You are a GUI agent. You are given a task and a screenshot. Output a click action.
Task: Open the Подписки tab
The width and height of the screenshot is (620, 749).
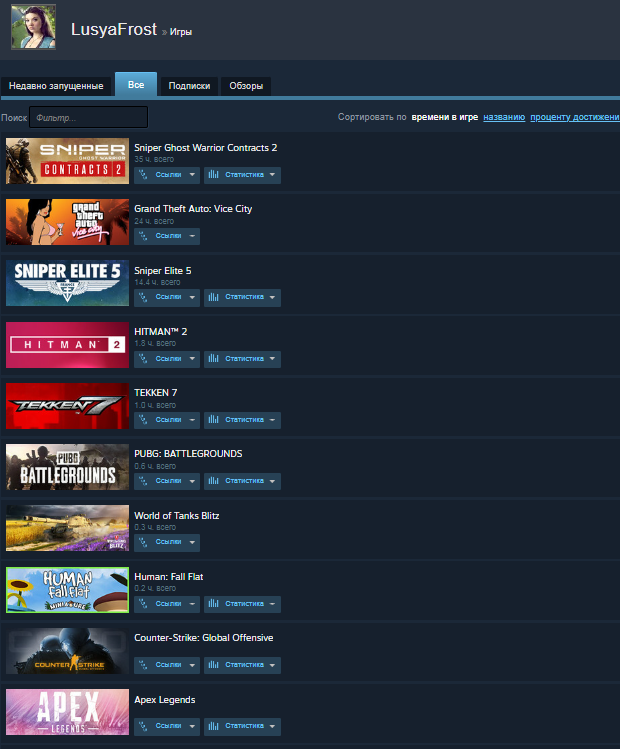click(189, 86)
